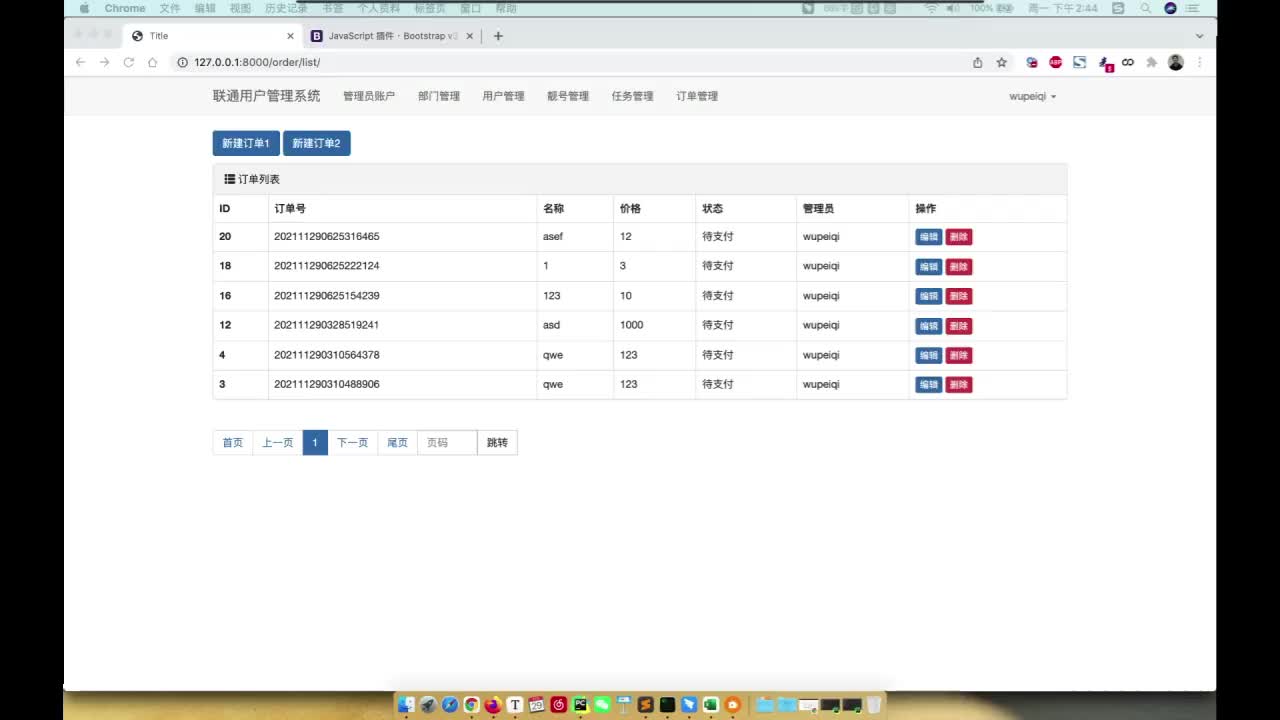Open Spotlight search in menu bar
The image size is (1280, 720).
point(1145,8)
